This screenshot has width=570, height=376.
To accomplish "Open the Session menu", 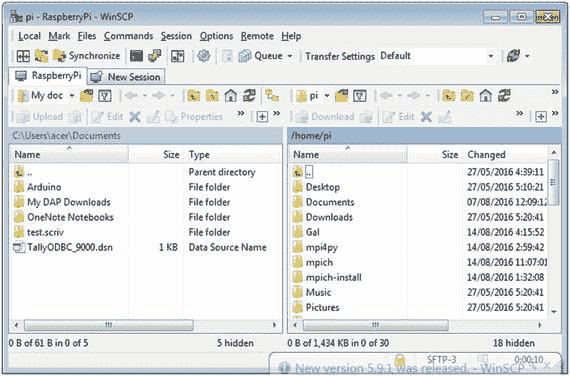I will (x=176, y=36).
